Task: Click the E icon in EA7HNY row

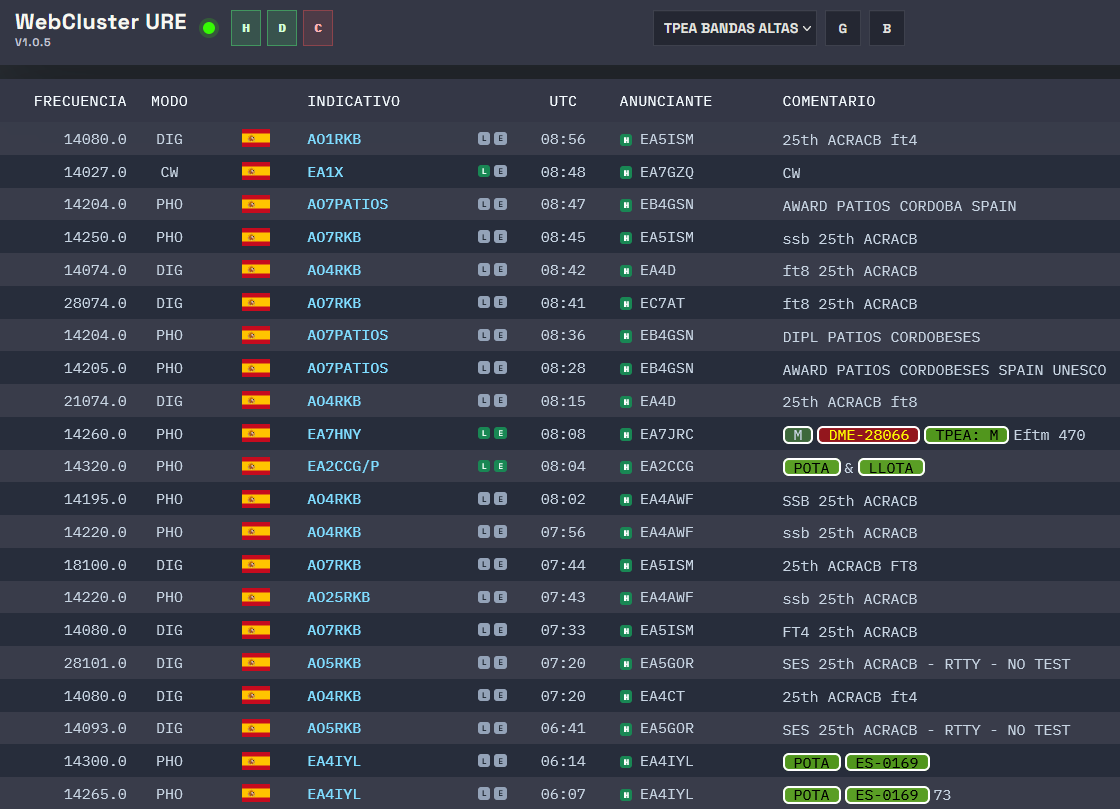Action: tap(501, 433)
